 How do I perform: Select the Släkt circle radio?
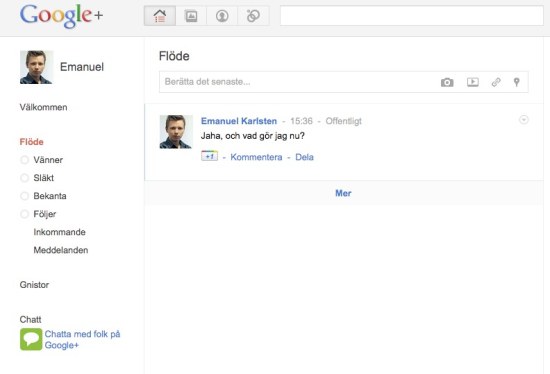tap(25, 178)
